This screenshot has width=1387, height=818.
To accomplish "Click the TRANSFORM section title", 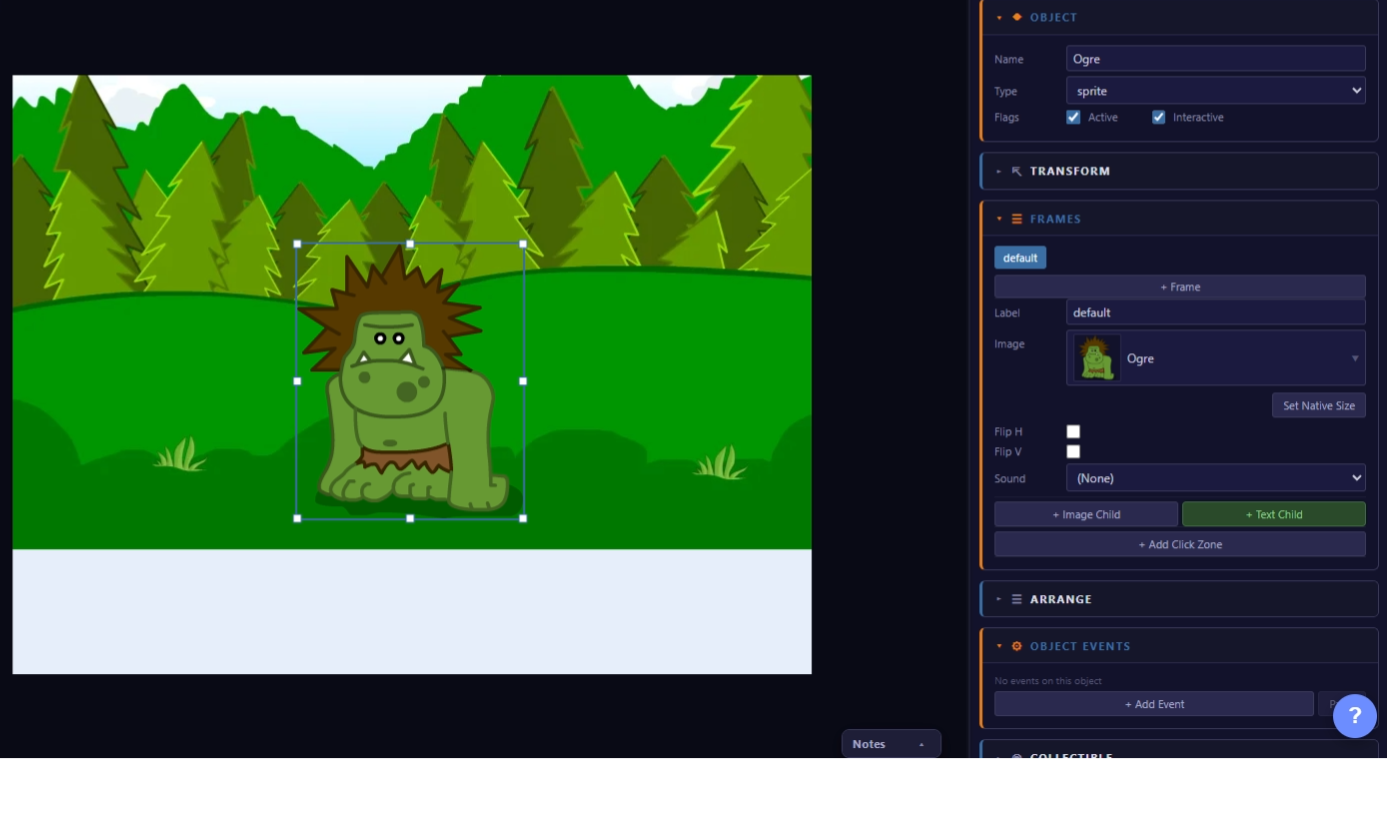I will click(1070, 171).
